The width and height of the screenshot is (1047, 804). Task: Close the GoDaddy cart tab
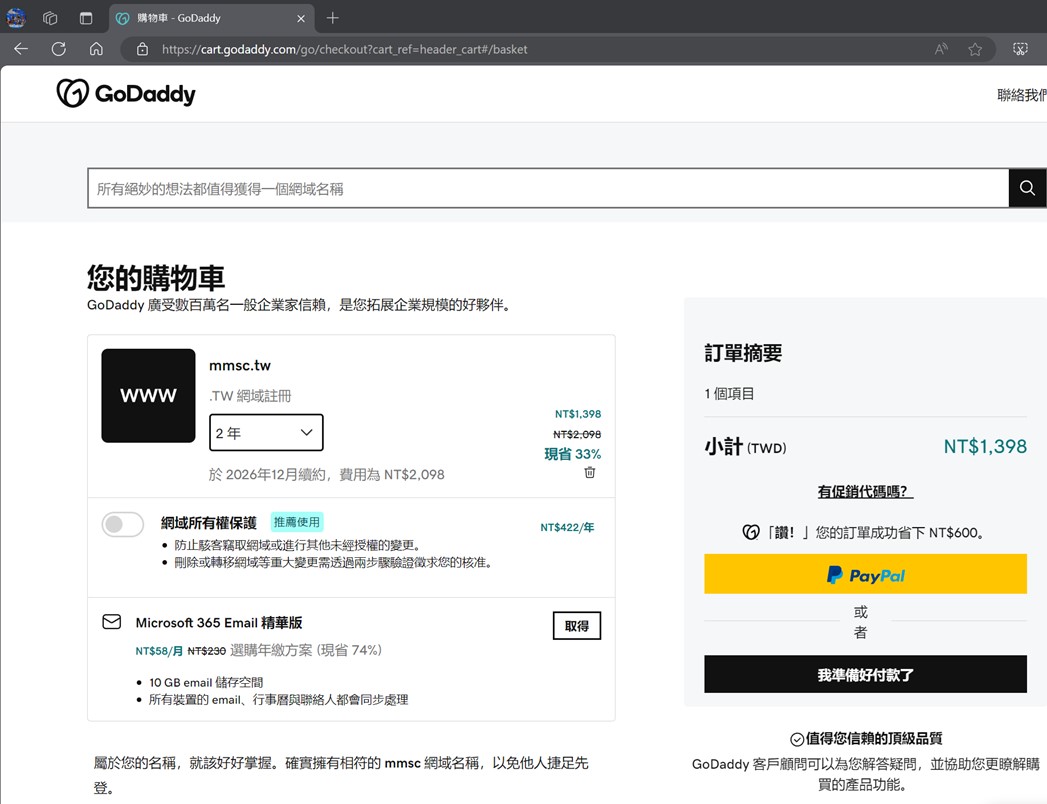pyautogui.click(x=300, y=19)
